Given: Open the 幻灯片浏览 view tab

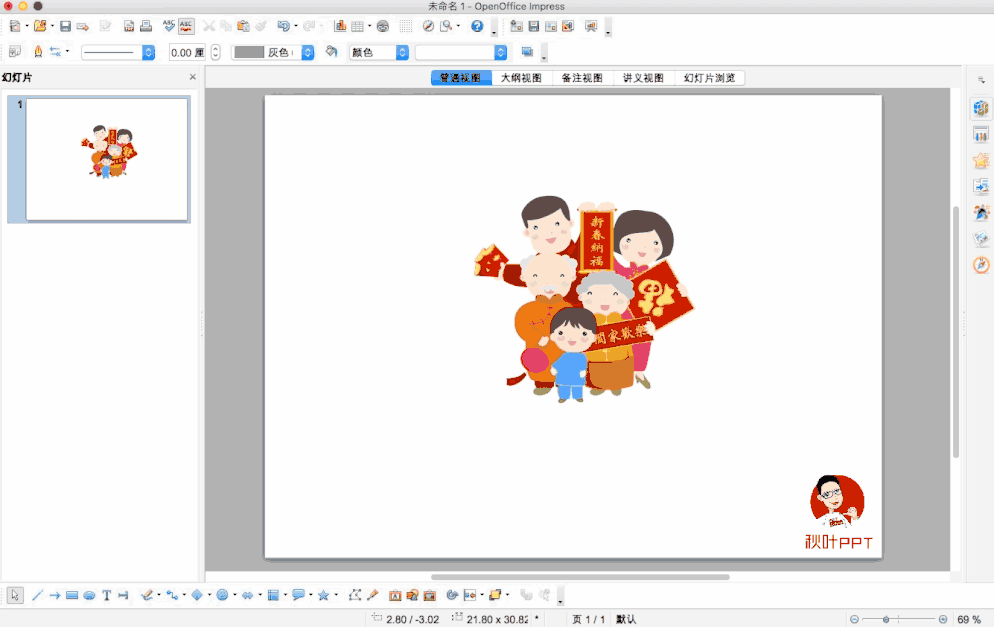Looking at the screenshot, I should [709, 77].
